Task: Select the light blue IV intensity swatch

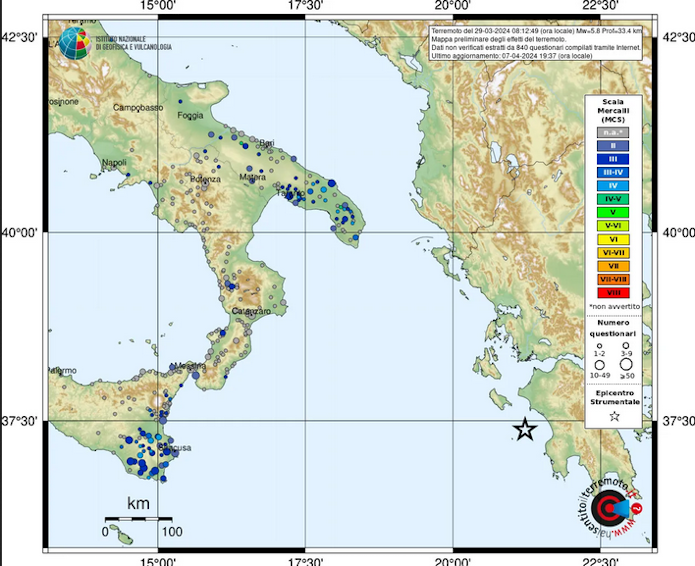Action: tap(614, 185)
